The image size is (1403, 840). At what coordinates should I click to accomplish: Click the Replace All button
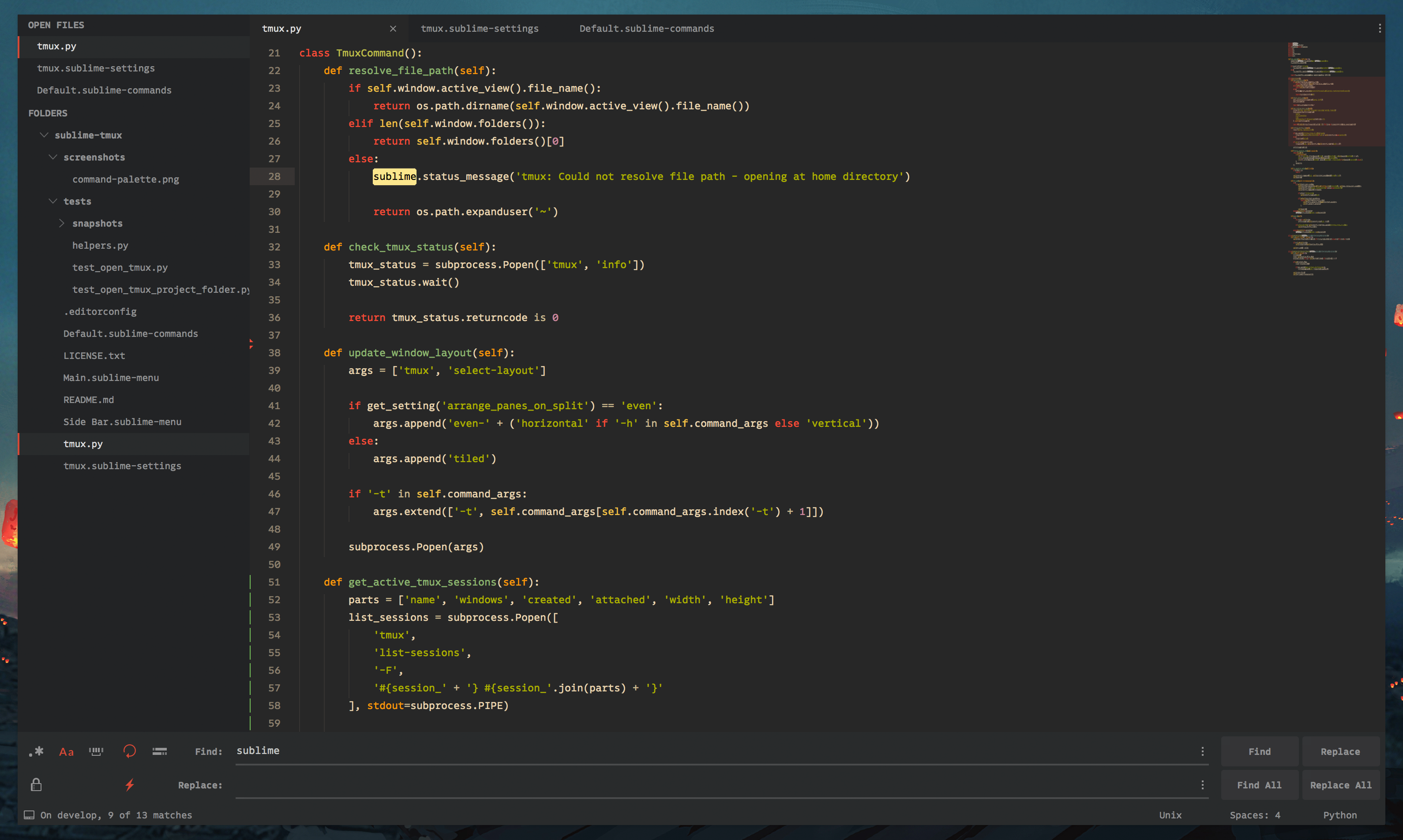tap(1340, 784)
